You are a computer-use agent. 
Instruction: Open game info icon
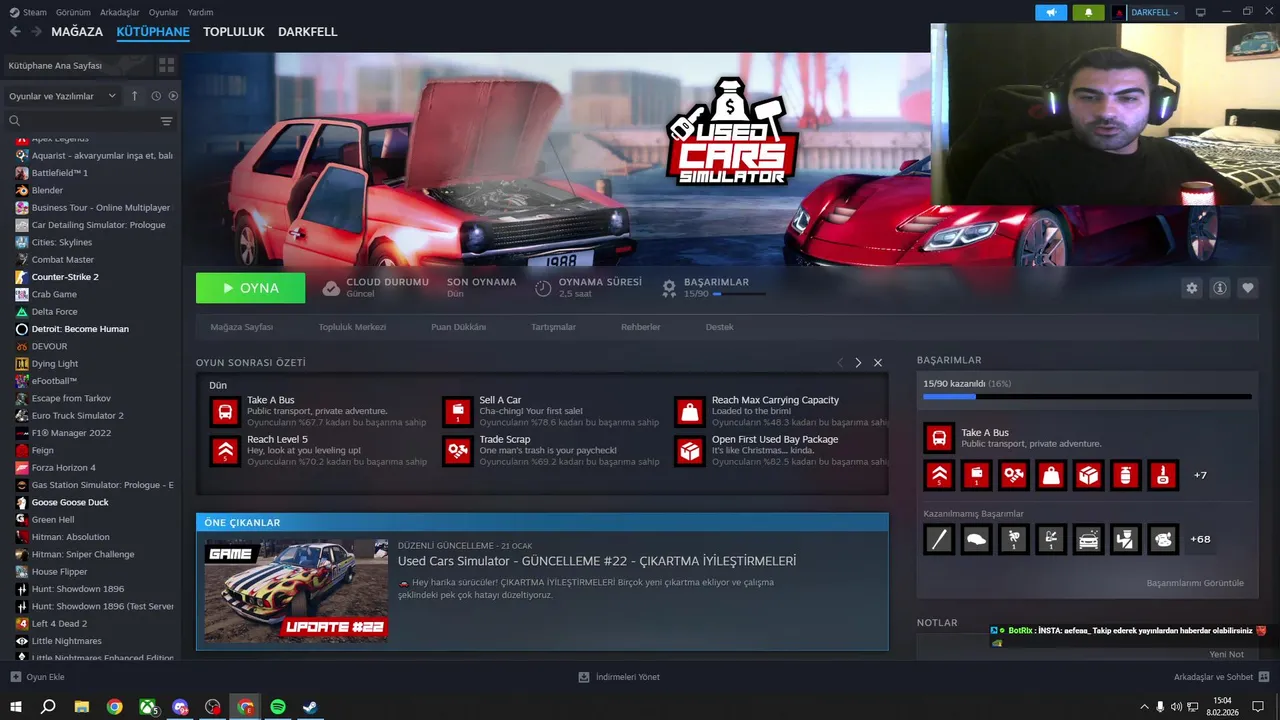pos(1220,288)
